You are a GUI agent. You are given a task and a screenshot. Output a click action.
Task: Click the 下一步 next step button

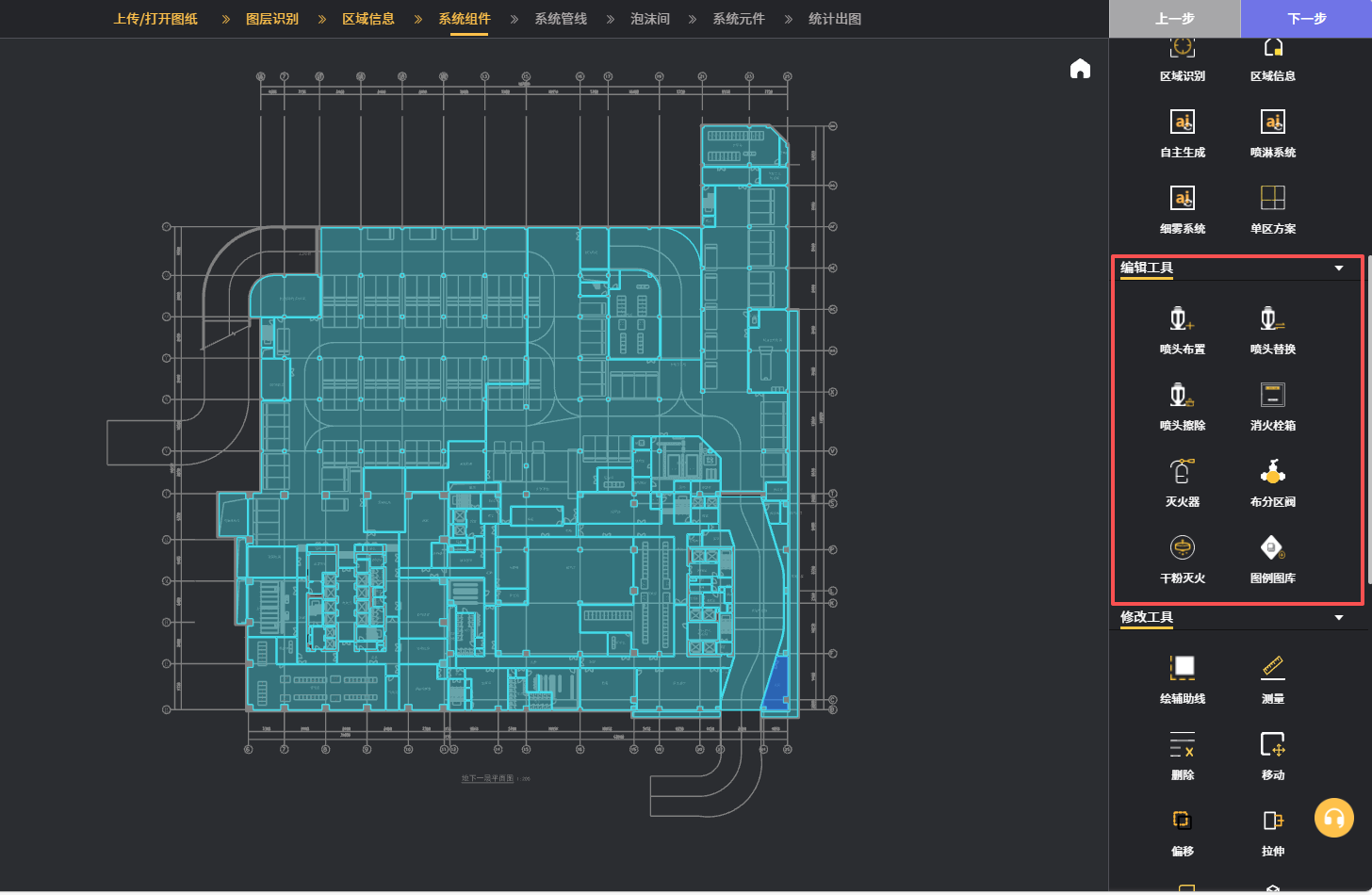(x=1306, y=19)
